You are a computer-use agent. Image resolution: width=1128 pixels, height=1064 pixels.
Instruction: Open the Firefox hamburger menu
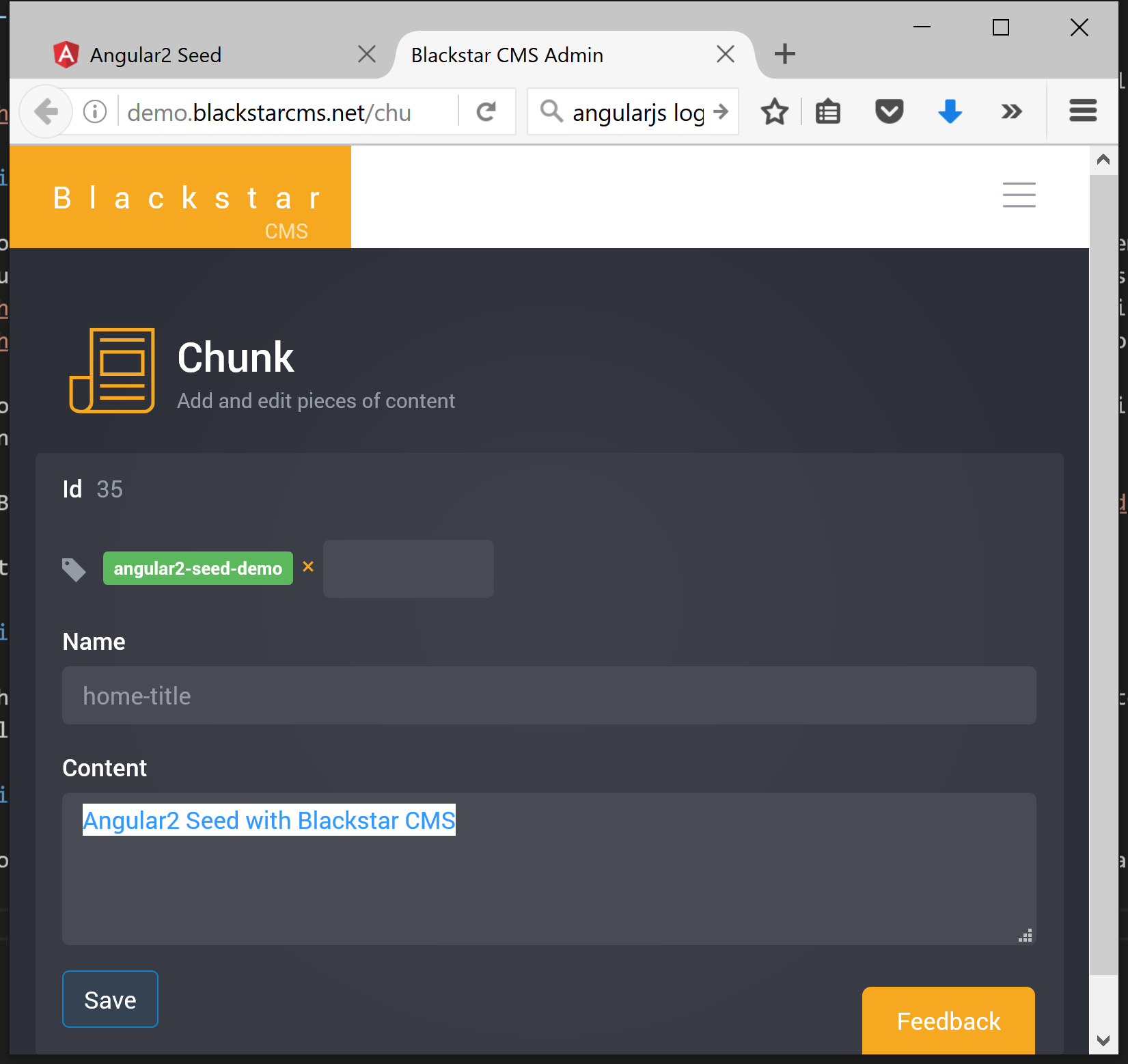click(x=1083, y=111)
